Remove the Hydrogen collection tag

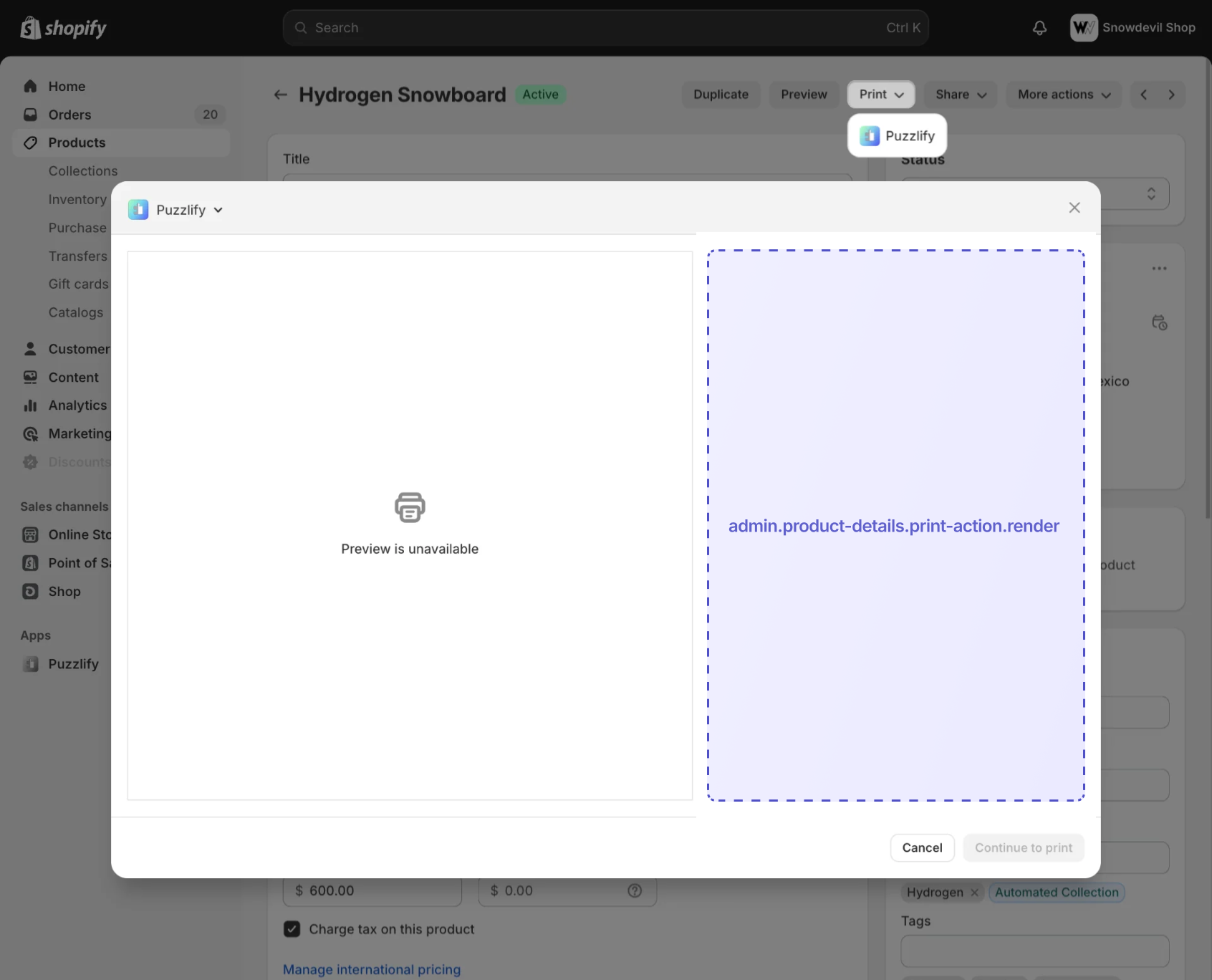[x=974, y=893]
